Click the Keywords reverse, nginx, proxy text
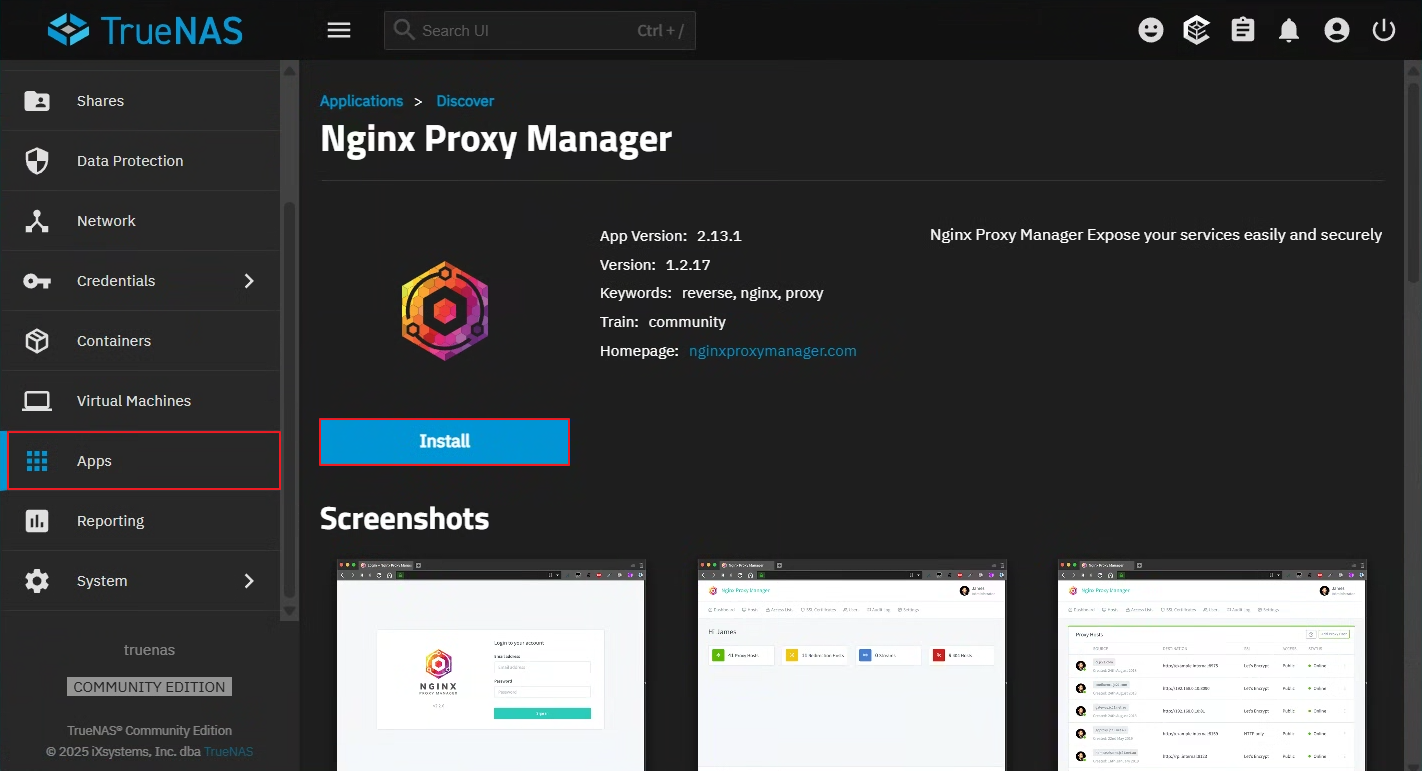Viewport: 1422px width, 771px height. pyautogui.click(x=712, y=293)
